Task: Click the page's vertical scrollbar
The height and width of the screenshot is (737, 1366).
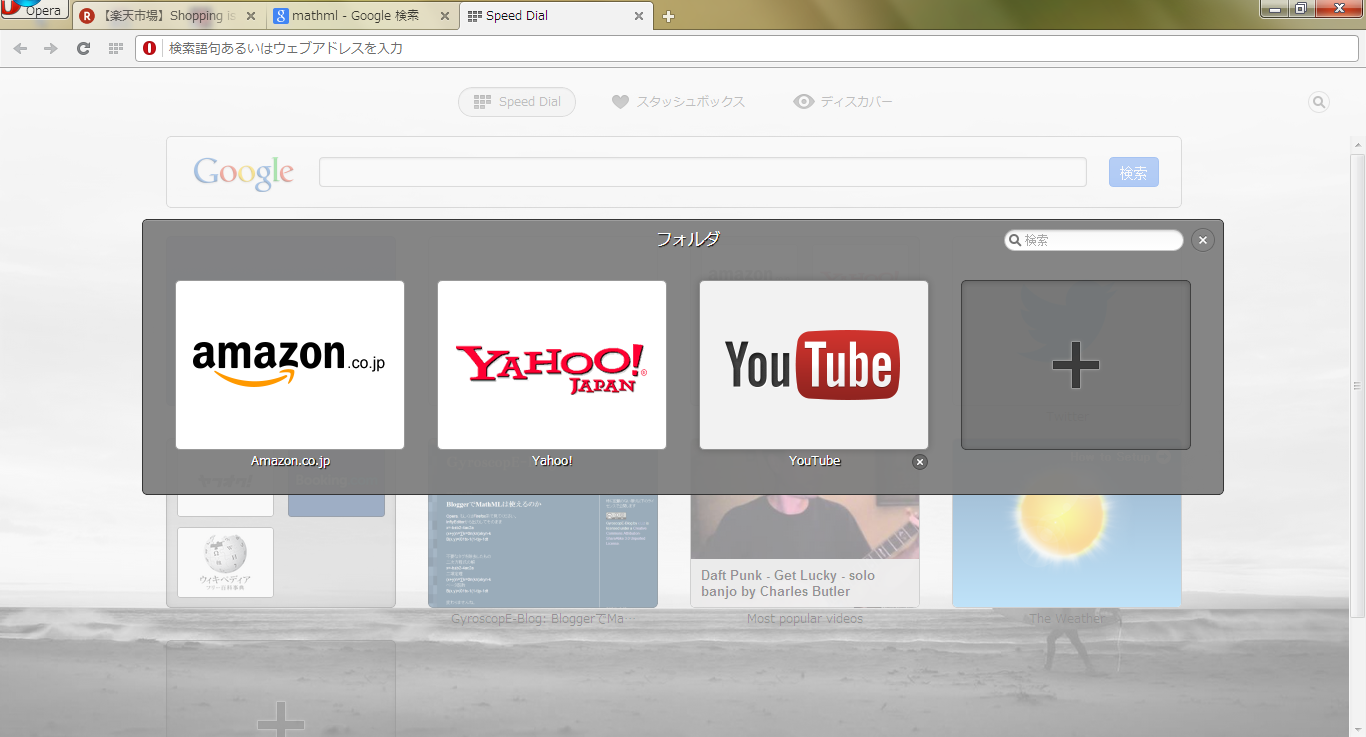Action: pos(1358,385)
